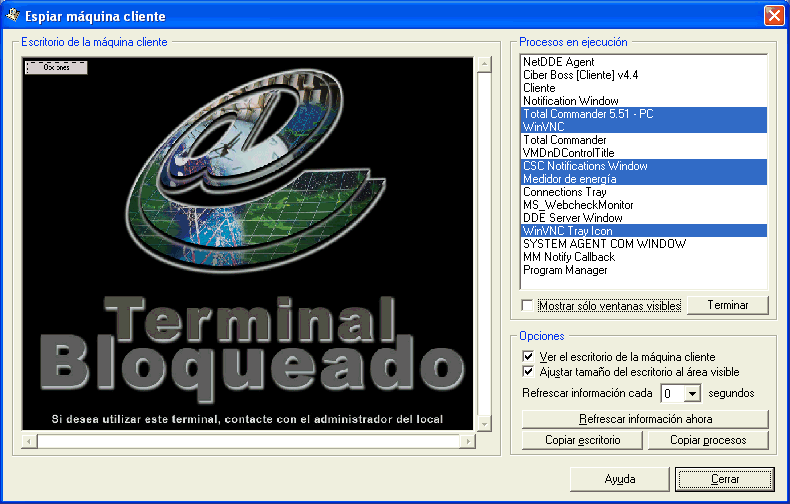This screenshot has height=504, width=790.
Task: Click the desktop preview's horizontal scrollbar left arrow
Action: (x=29, y=442)
